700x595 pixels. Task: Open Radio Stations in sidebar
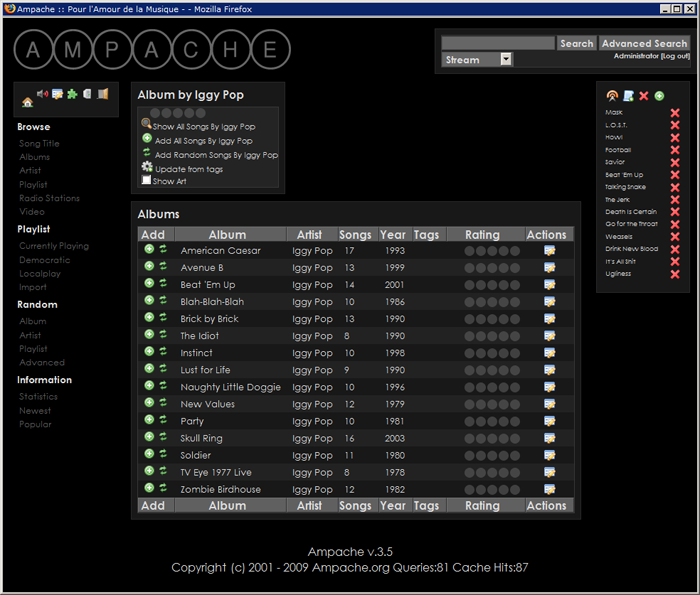50,198
